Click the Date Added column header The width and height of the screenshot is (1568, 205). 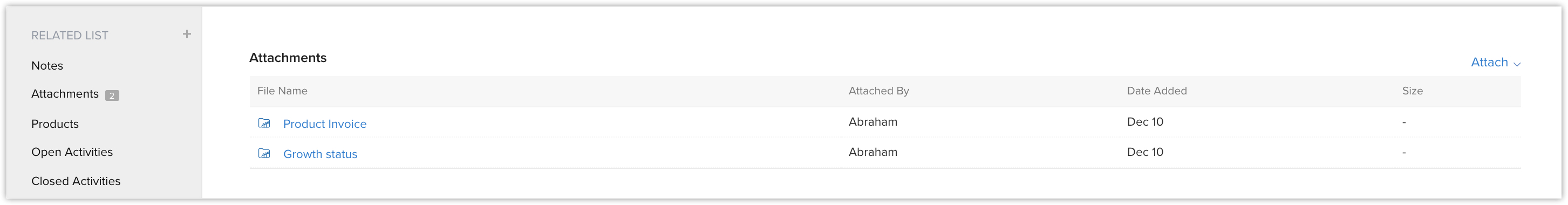1156,91
